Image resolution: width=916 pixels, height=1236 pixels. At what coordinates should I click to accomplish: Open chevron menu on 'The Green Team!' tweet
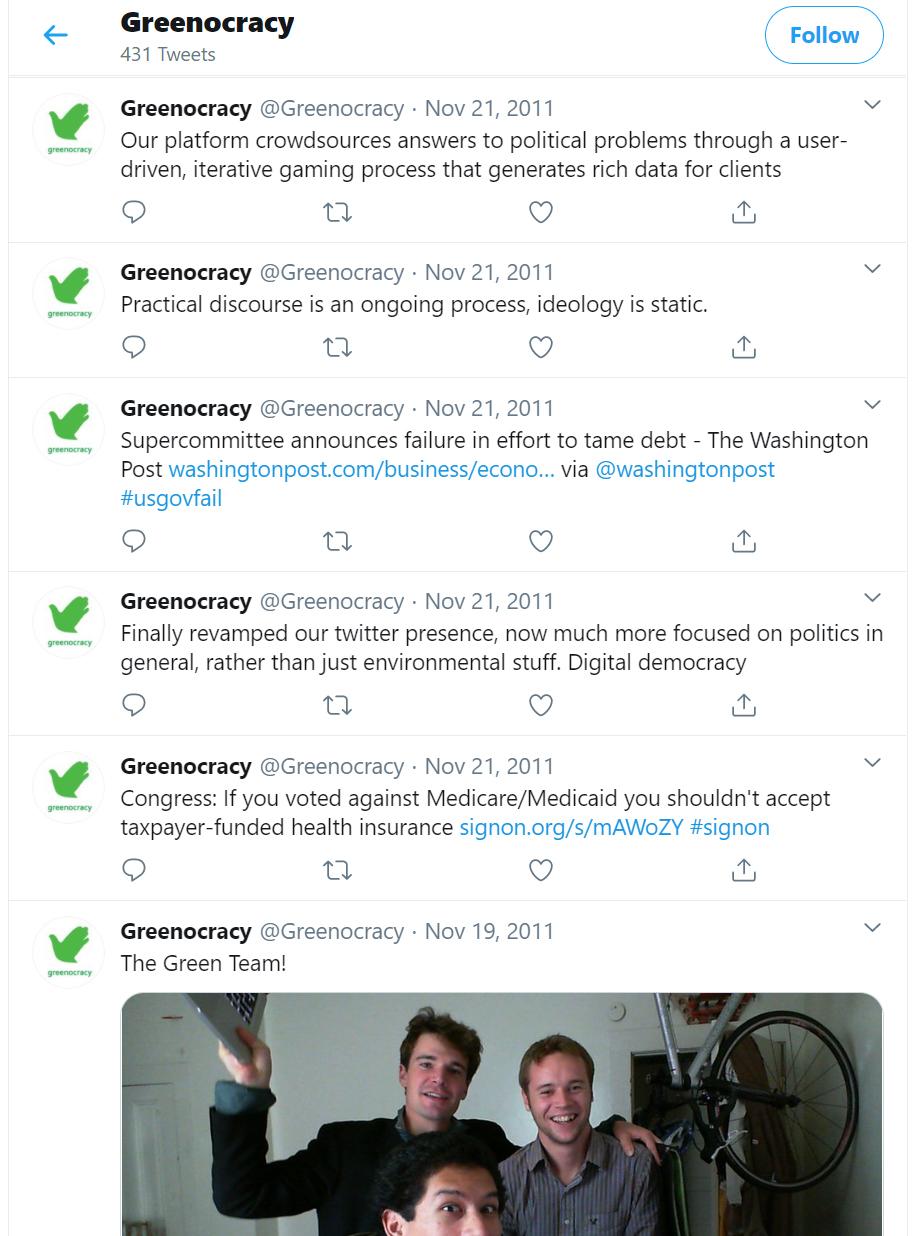click(x=872, y=928)
